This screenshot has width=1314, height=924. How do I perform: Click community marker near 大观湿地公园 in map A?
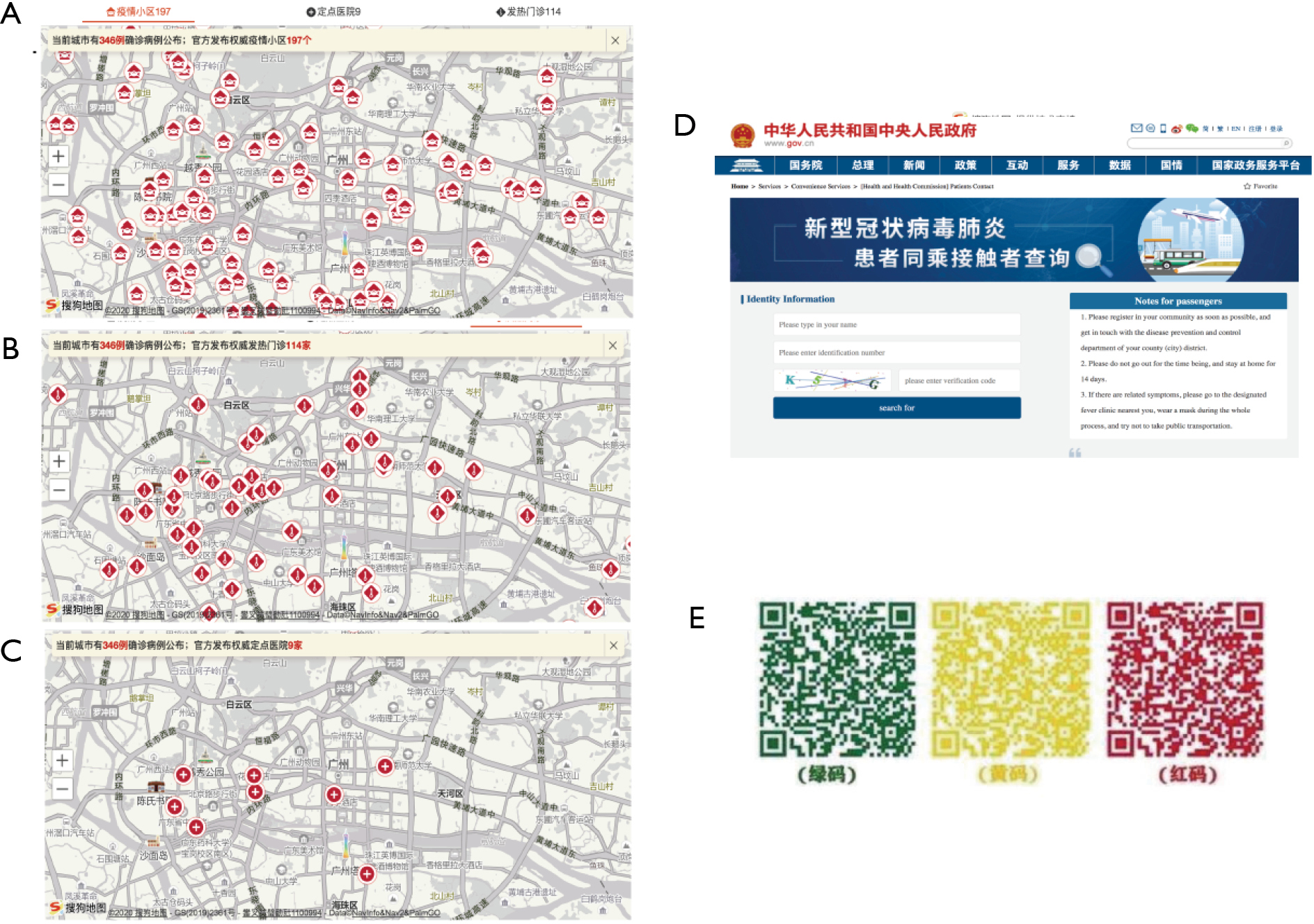point(547,77)
